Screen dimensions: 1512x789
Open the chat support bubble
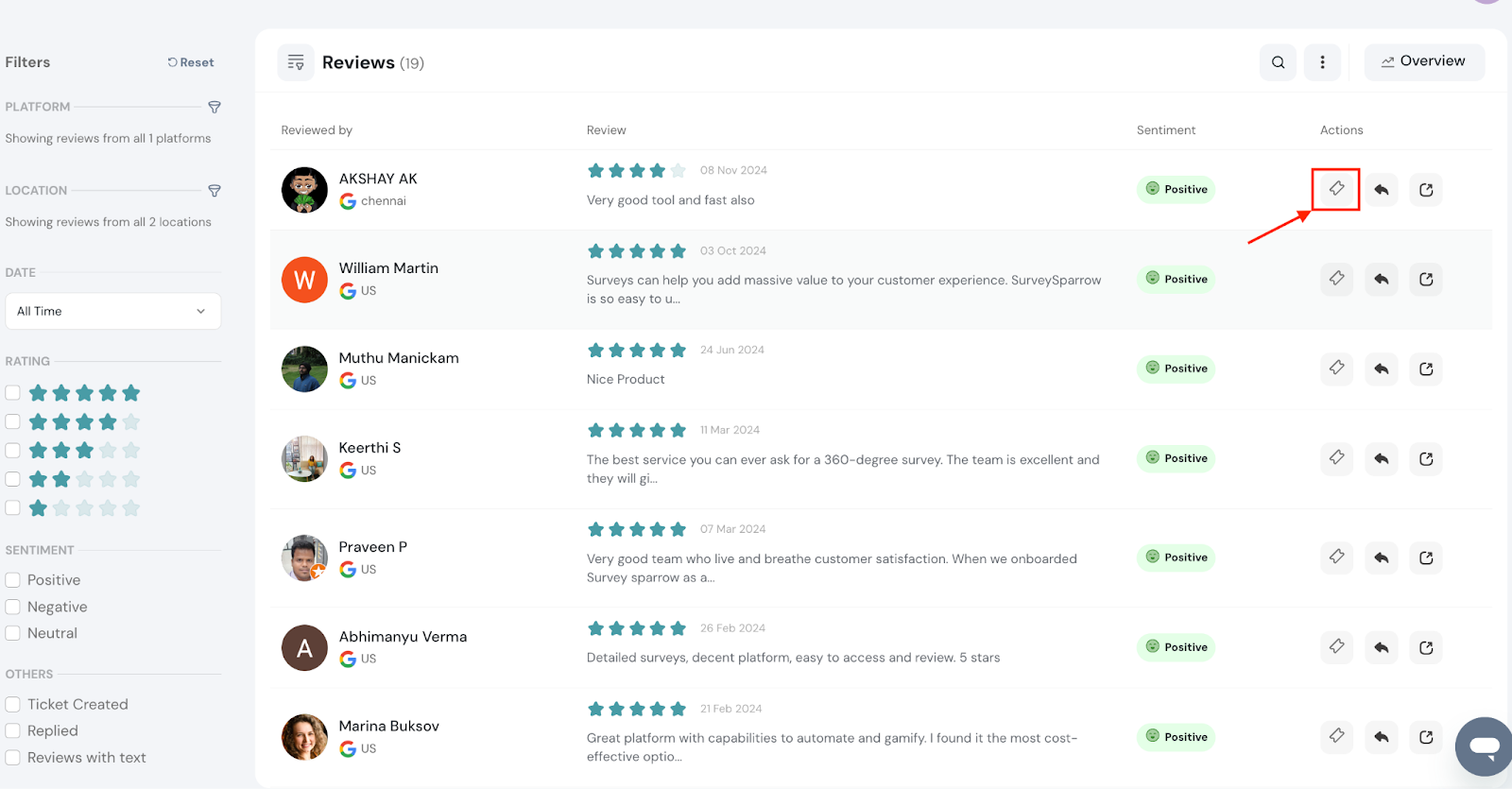1484,746
